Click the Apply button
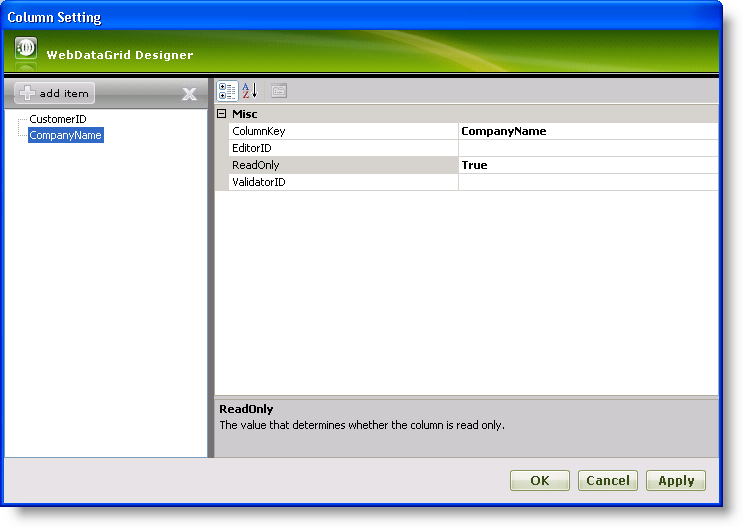Image resolution: width=743 pixels, height=527 pixels. coord(676,481)
